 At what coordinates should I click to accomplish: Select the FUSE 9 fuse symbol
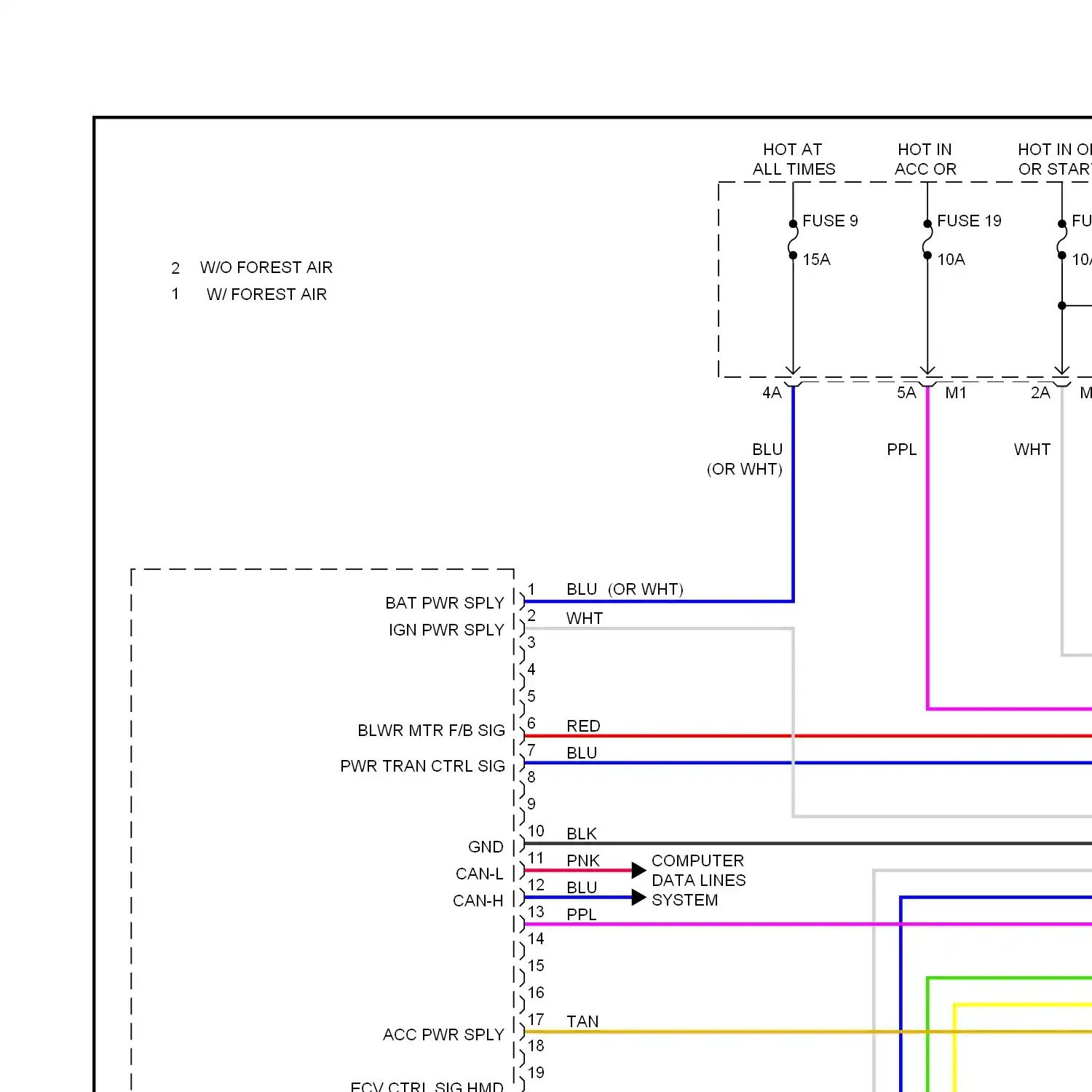(x=793, y=239)
